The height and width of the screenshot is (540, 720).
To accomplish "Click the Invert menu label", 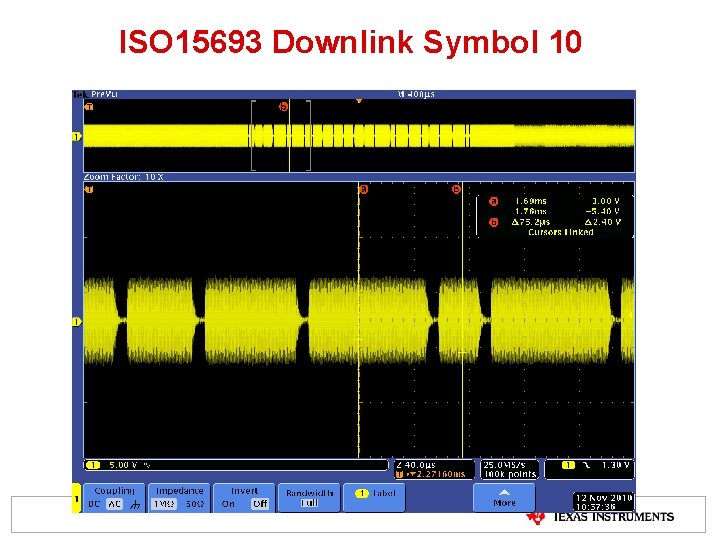I will coord(244,490).
